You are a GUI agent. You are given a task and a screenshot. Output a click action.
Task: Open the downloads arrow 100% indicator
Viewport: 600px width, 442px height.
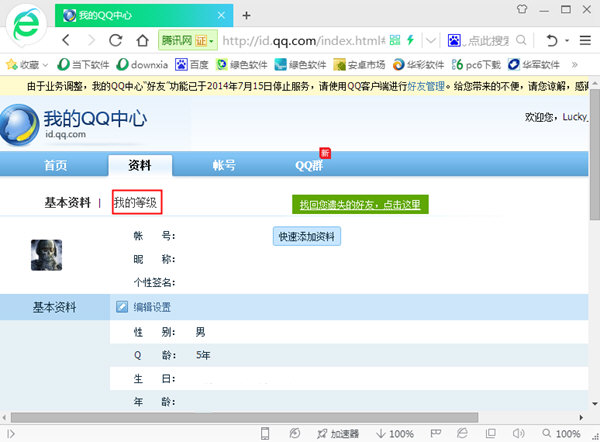click(x=395, y=434)
